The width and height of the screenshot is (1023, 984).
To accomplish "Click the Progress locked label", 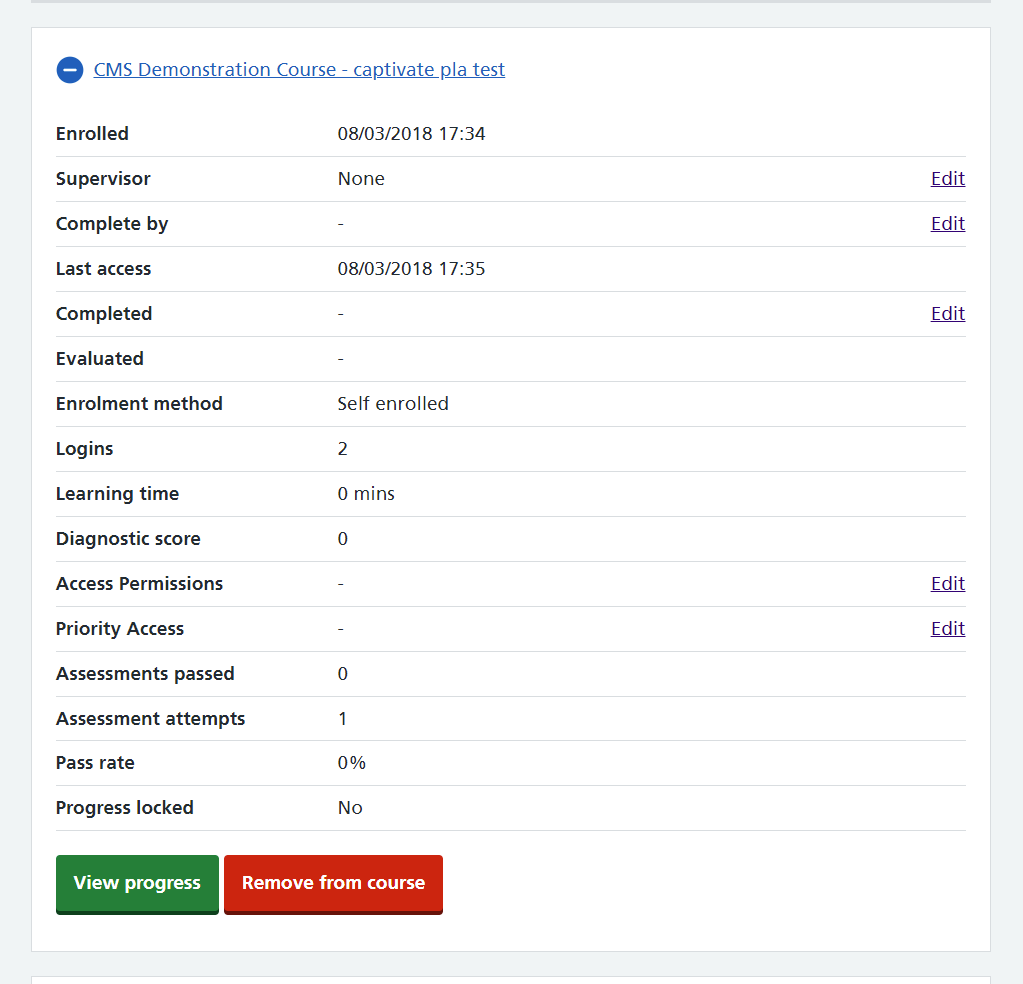I will 125,808.
